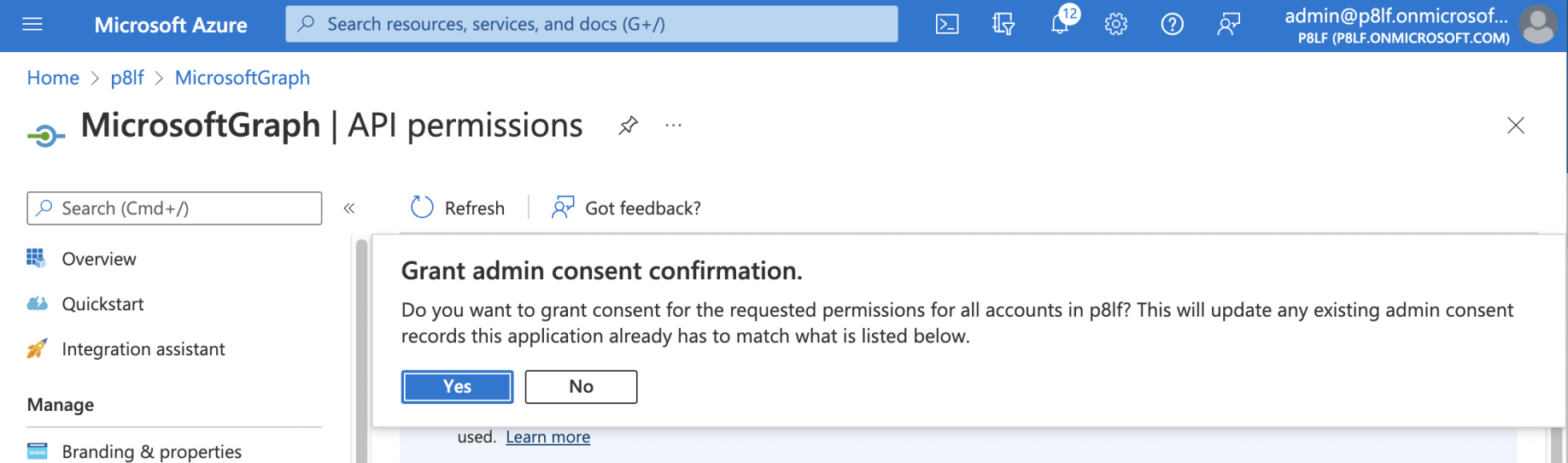The image size is (1568, 463).
Task: Open the notifications bell
Action: click(1060, 24)
